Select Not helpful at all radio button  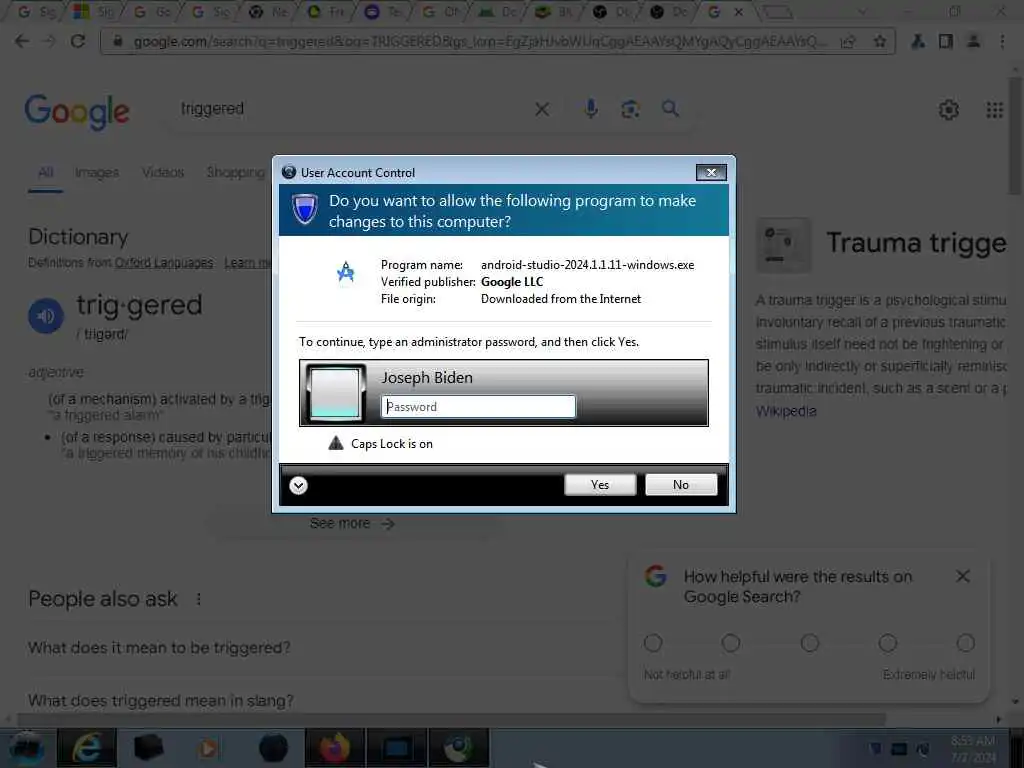653,643
